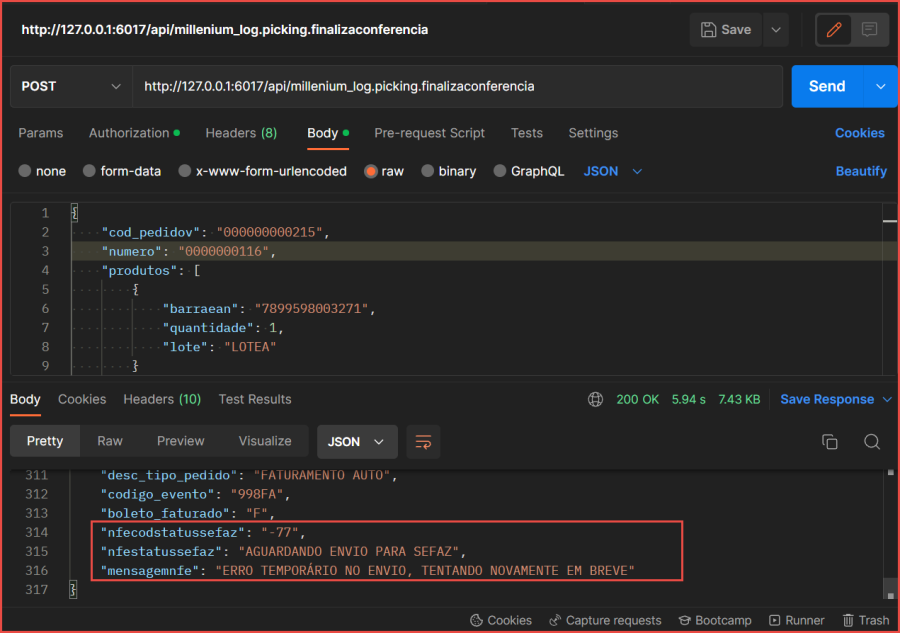Image resolution: width=900 pixels, height=633 pixels.
Task: Open the Tests tab
Action: point(526,133)
